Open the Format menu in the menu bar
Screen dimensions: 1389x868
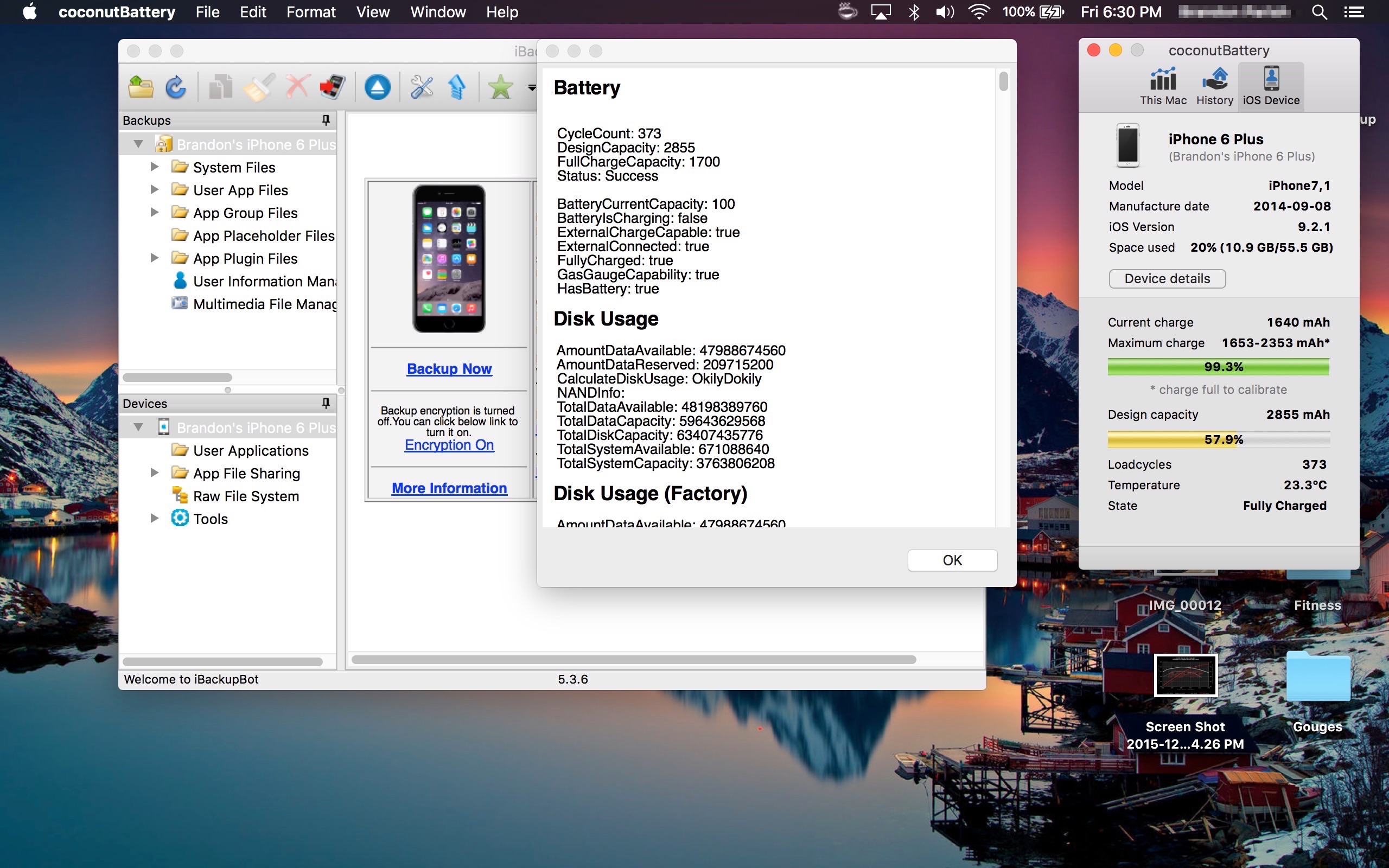click(310, 12)
